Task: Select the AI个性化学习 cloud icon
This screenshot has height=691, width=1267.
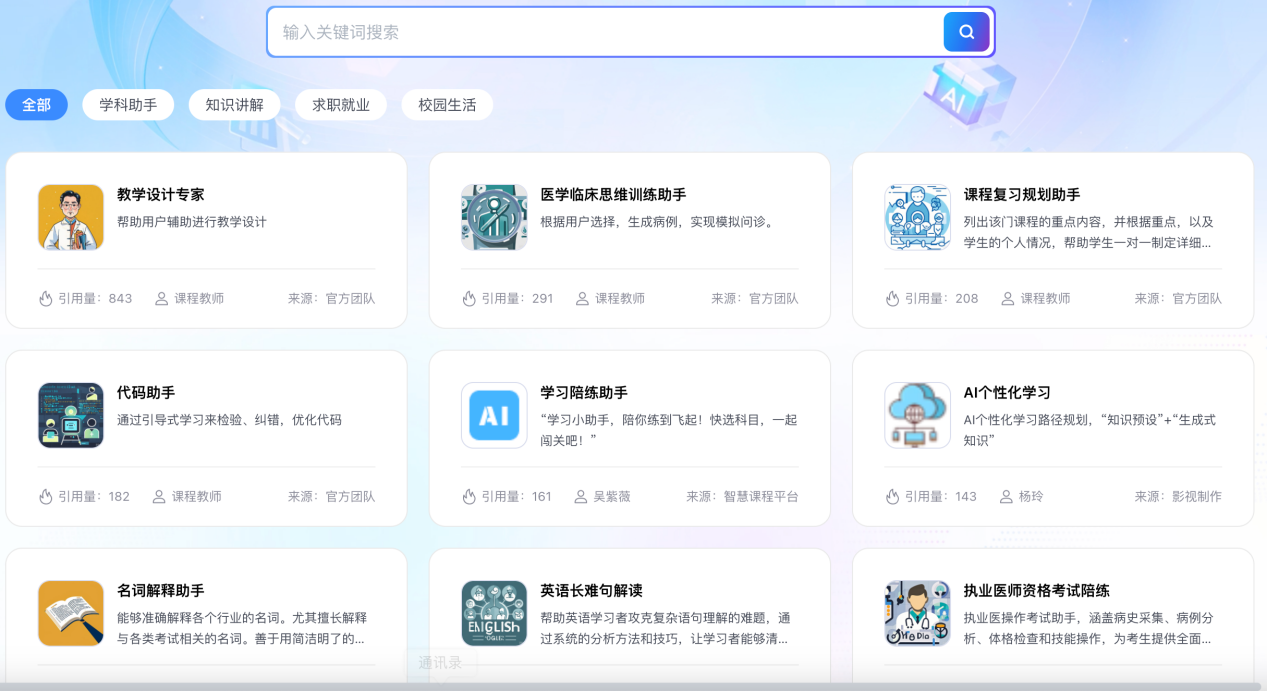Action: pos(917,415)
